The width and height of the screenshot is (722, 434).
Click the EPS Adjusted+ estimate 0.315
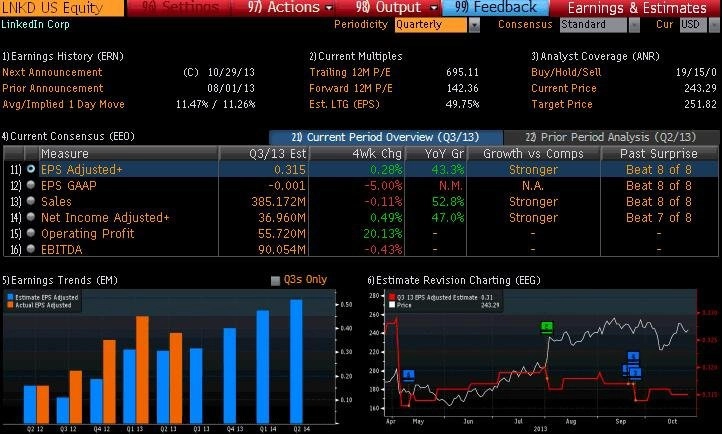290,170
